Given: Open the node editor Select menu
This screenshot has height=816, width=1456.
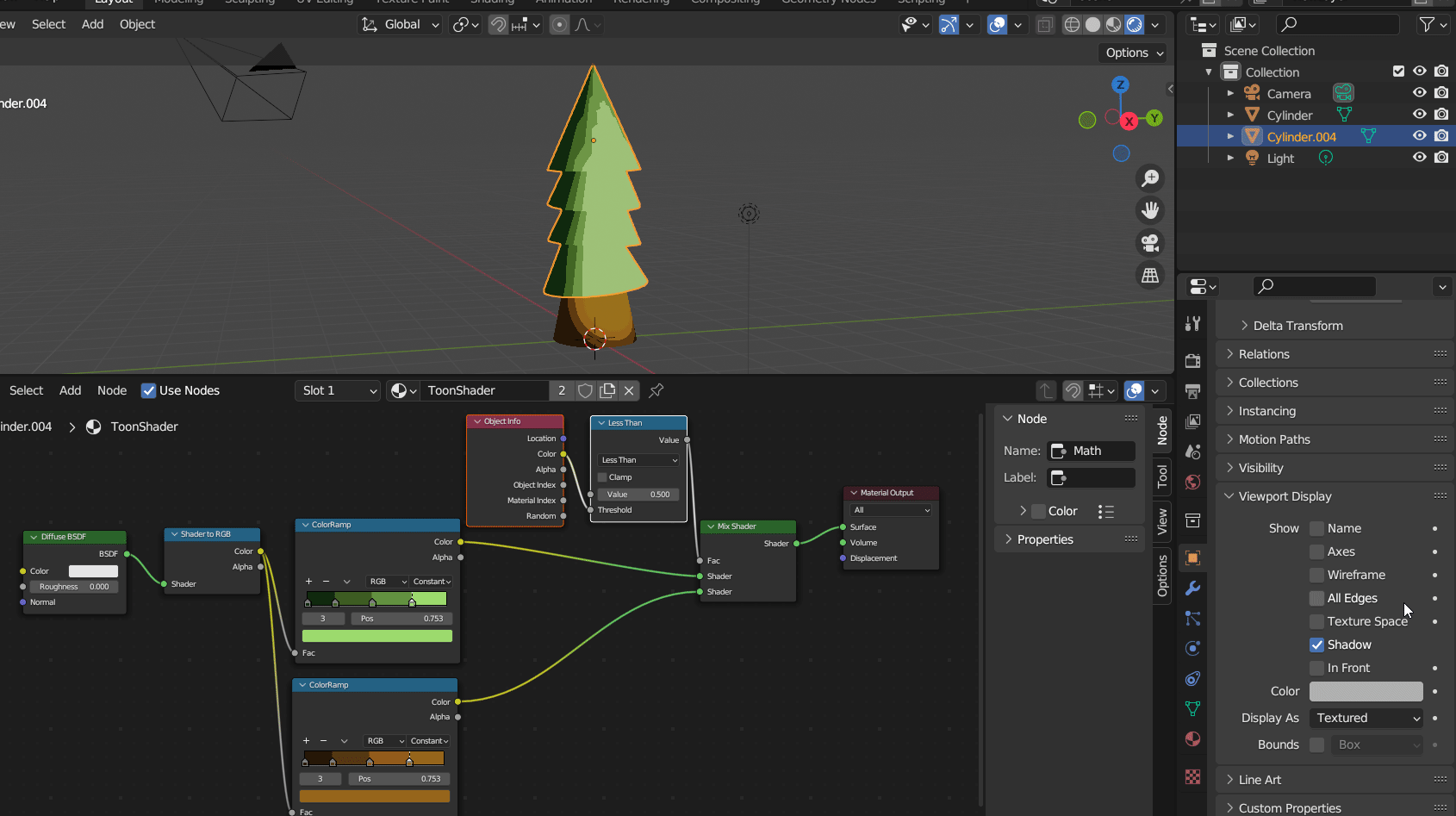Looking at the screenshot, I should coord(26,390).
